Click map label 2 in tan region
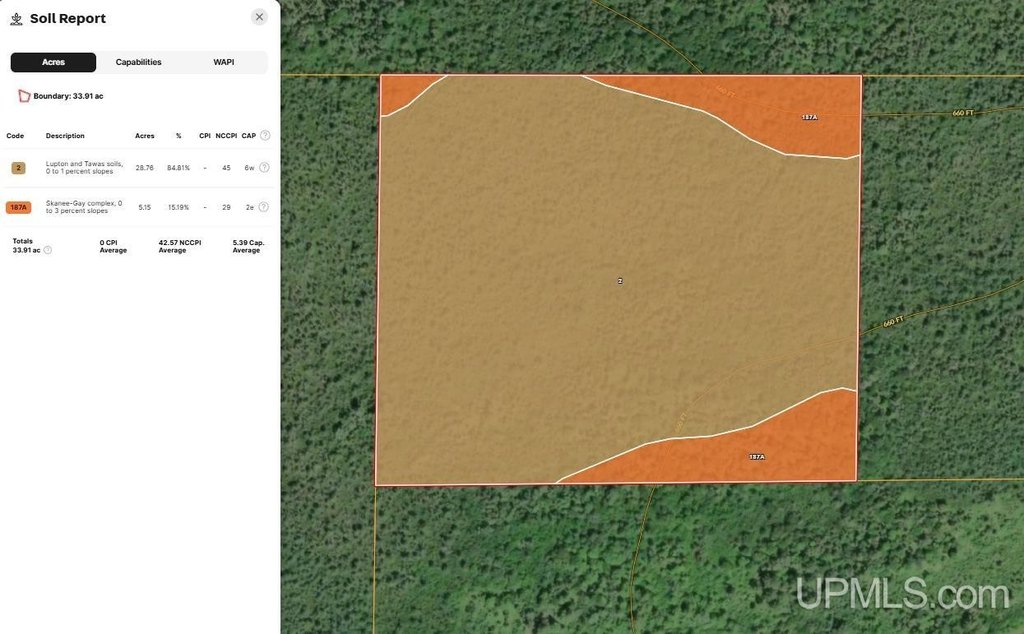 coord(620,281)
